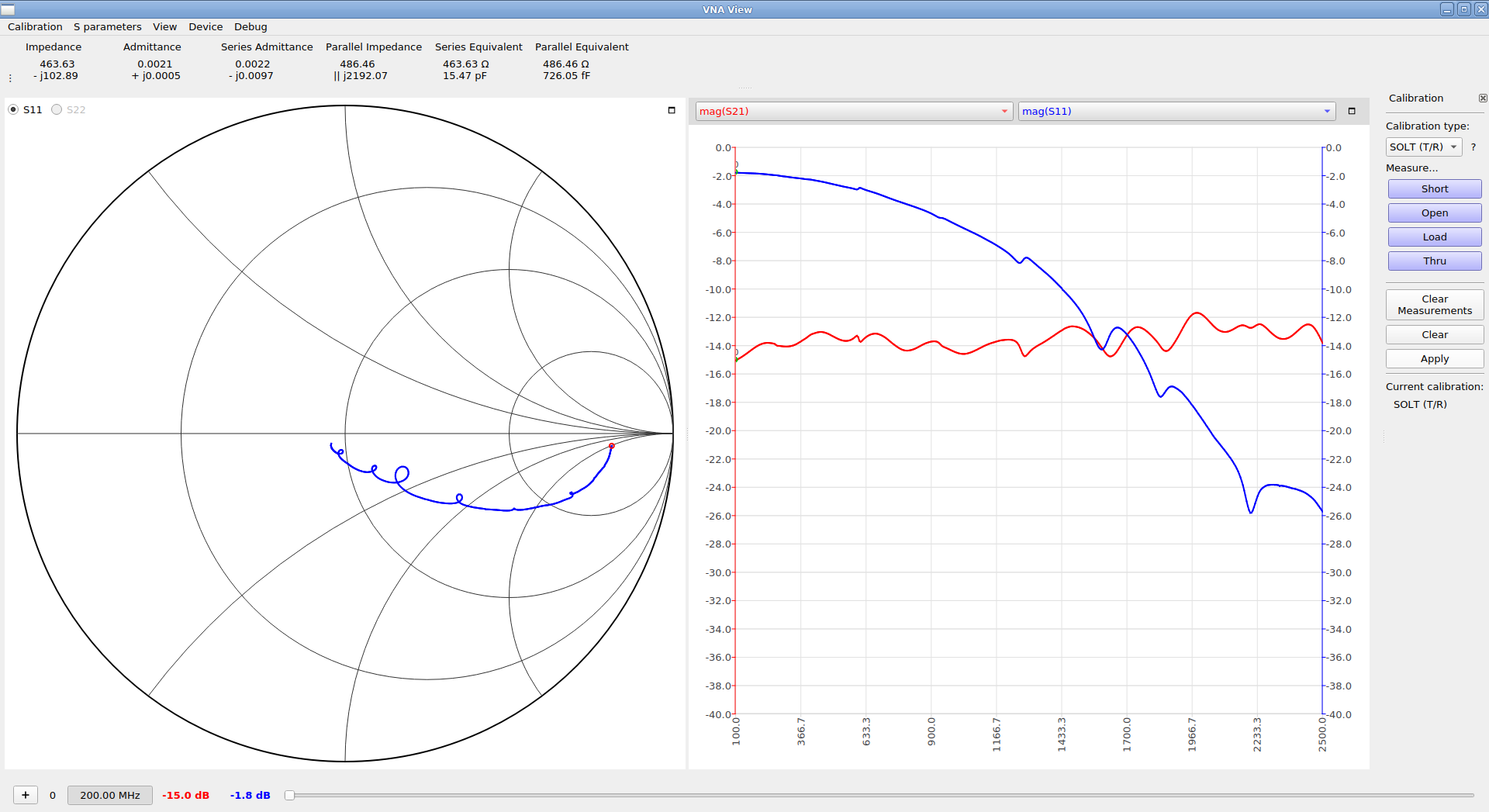Apply the calibration
The width and height of the screenshot is (1489, 812).
point(1435,359)
